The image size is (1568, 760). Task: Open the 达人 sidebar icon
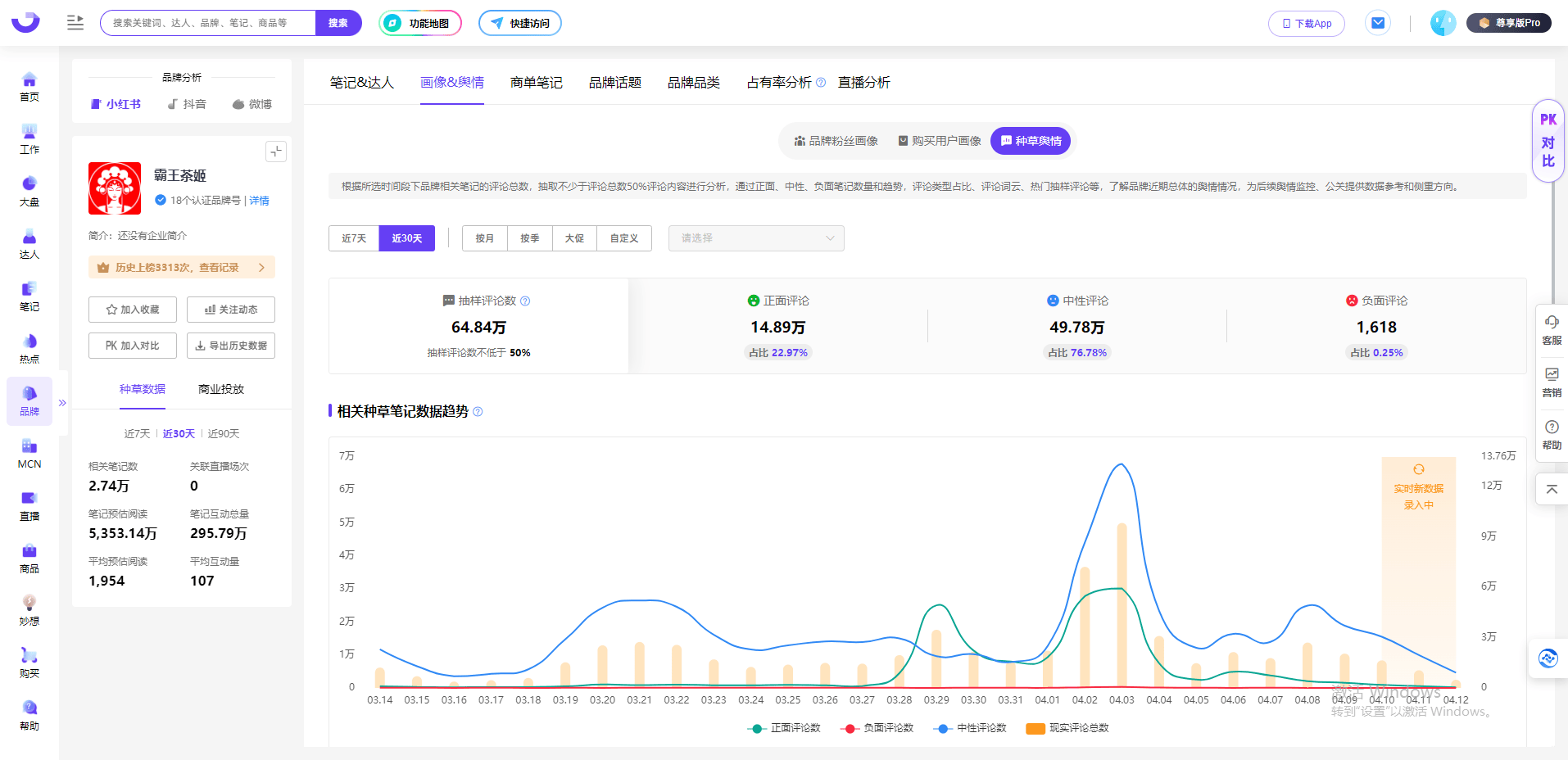29,243
